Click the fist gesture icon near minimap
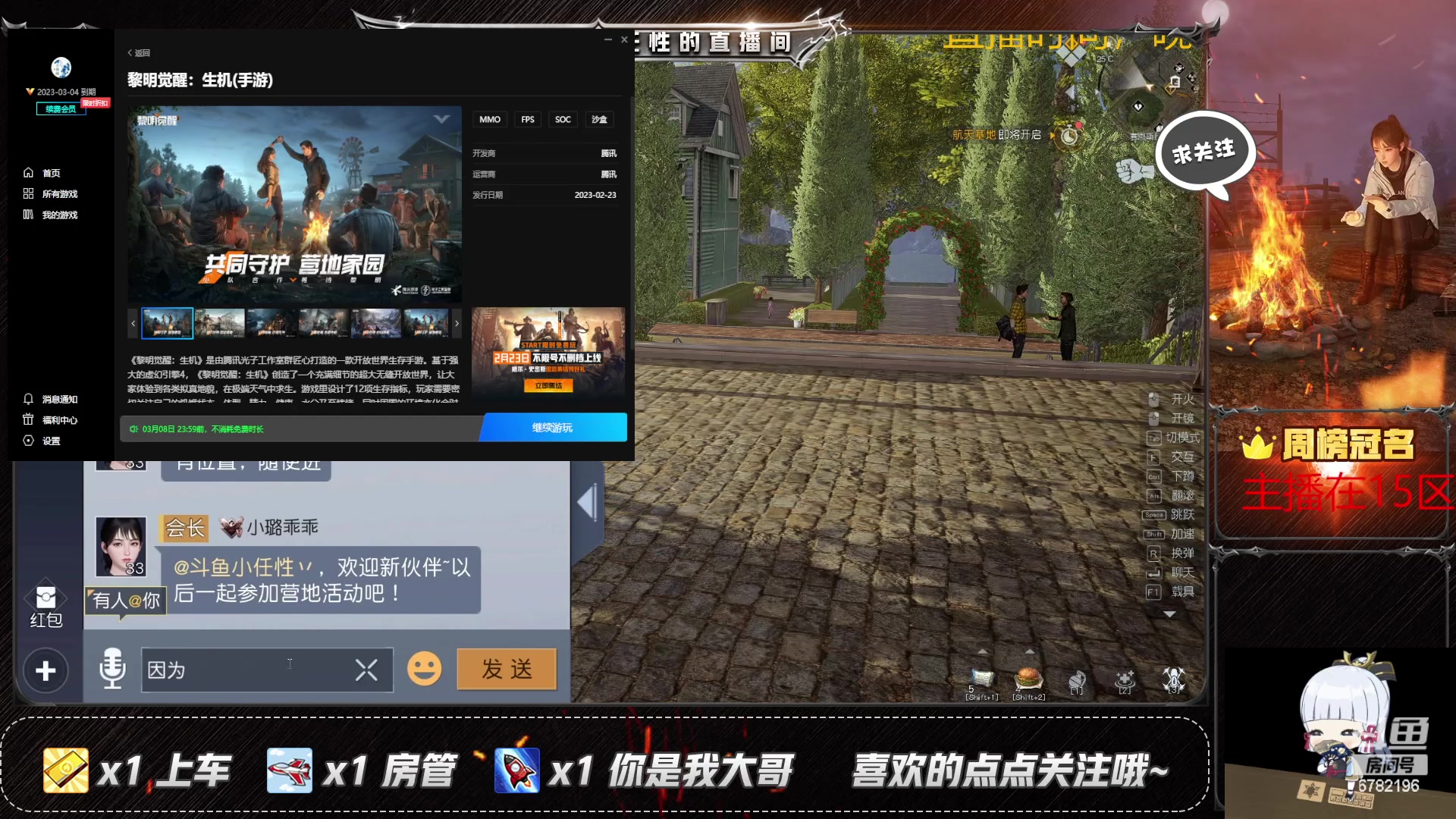1456x819 pixels. click(x=1133, y=170)
